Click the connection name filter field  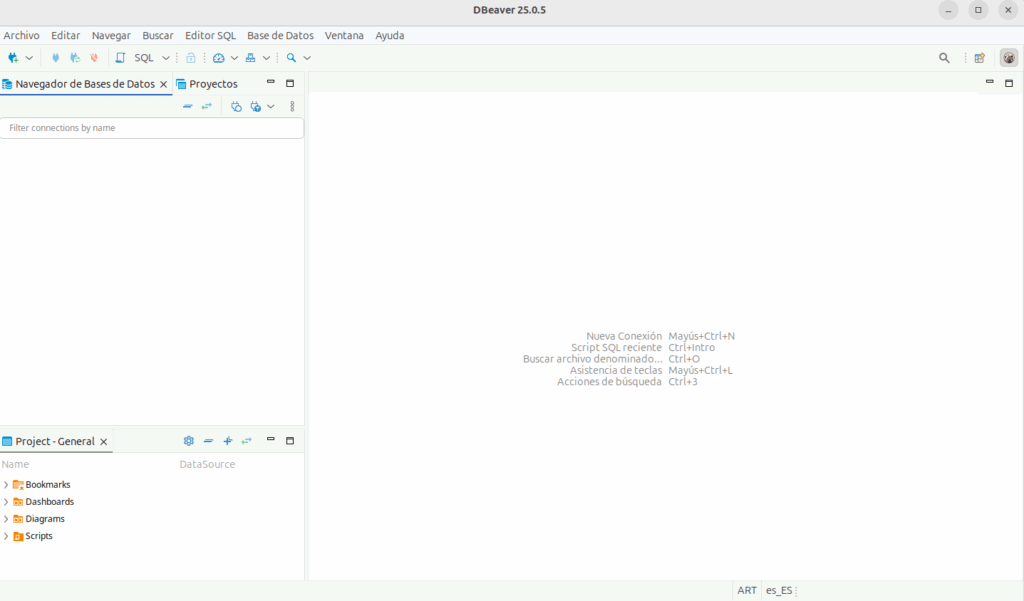[x=152, y=128]
